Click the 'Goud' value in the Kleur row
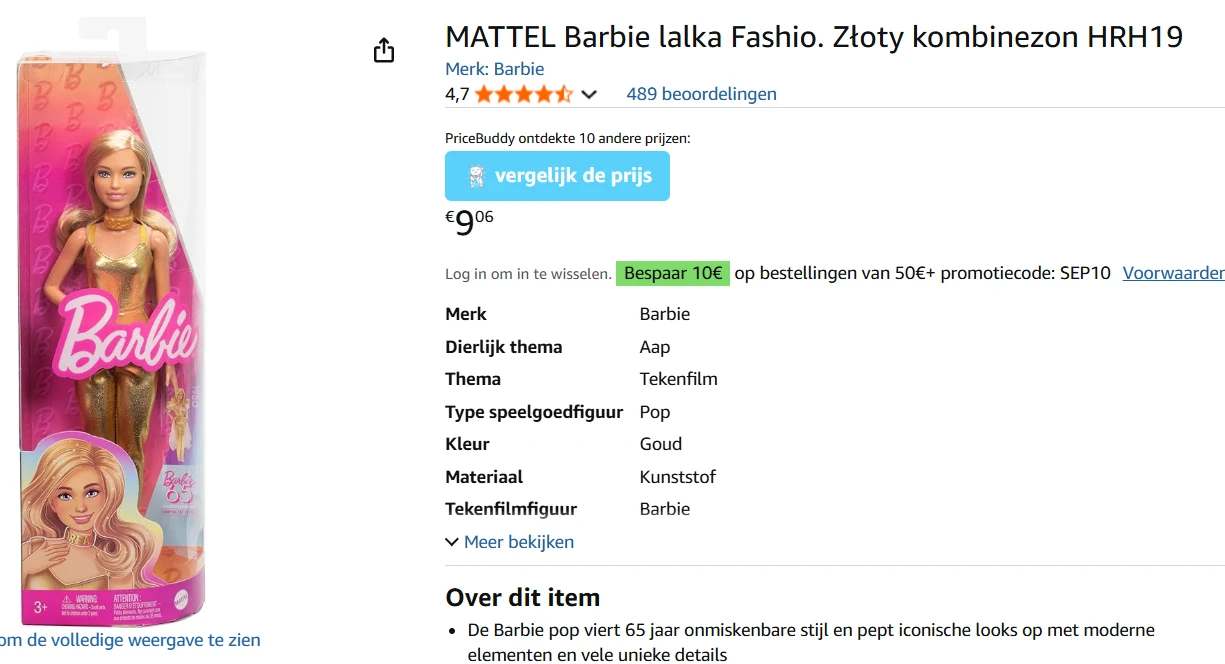This screenshot has width=1225, height=664. click(x=660, y=443)
